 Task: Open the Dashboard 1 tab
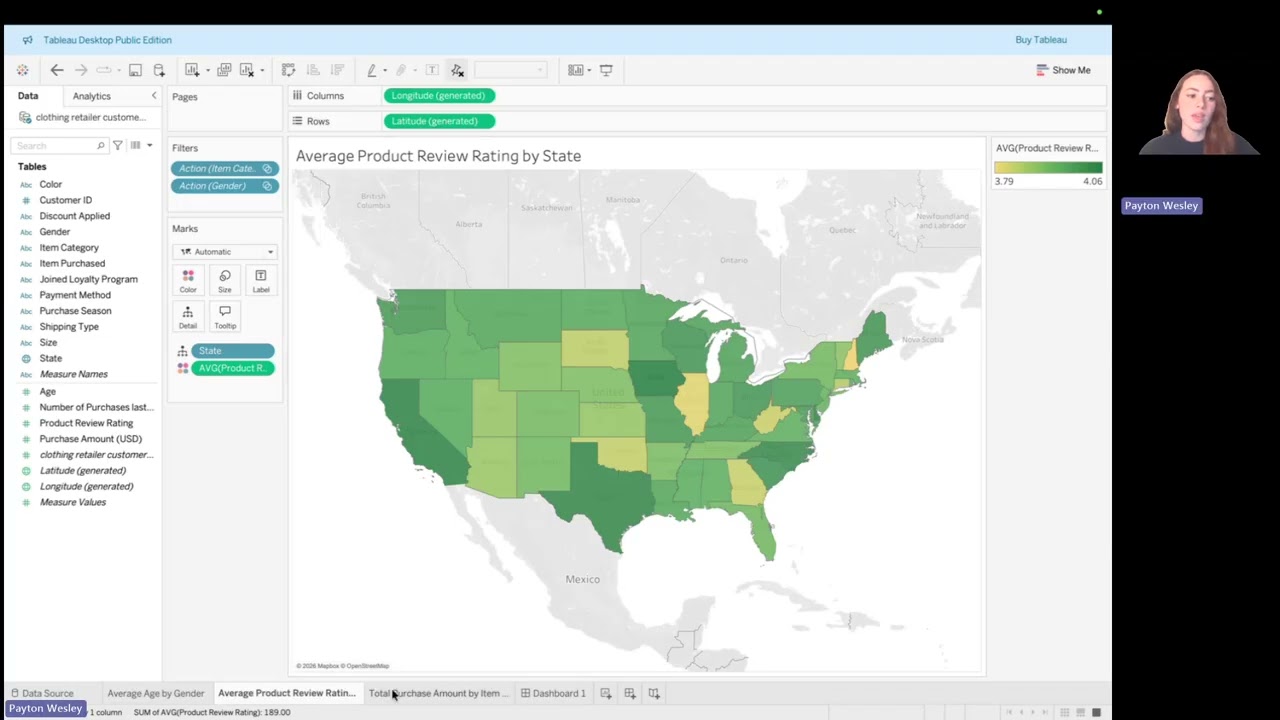[x=553, y=693]
